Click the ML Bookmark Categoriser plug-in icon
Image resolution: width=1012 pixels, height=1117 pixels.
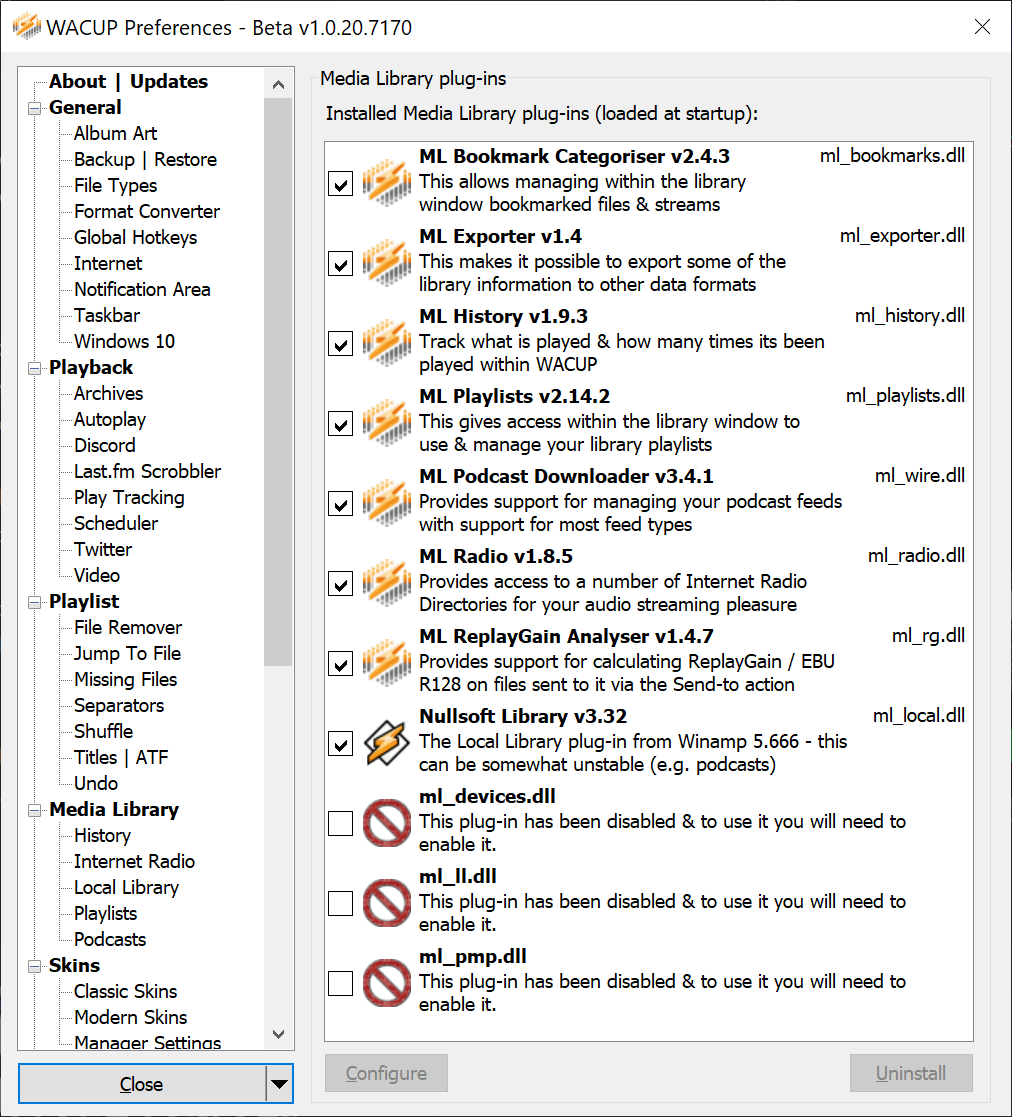coord(387,184)
